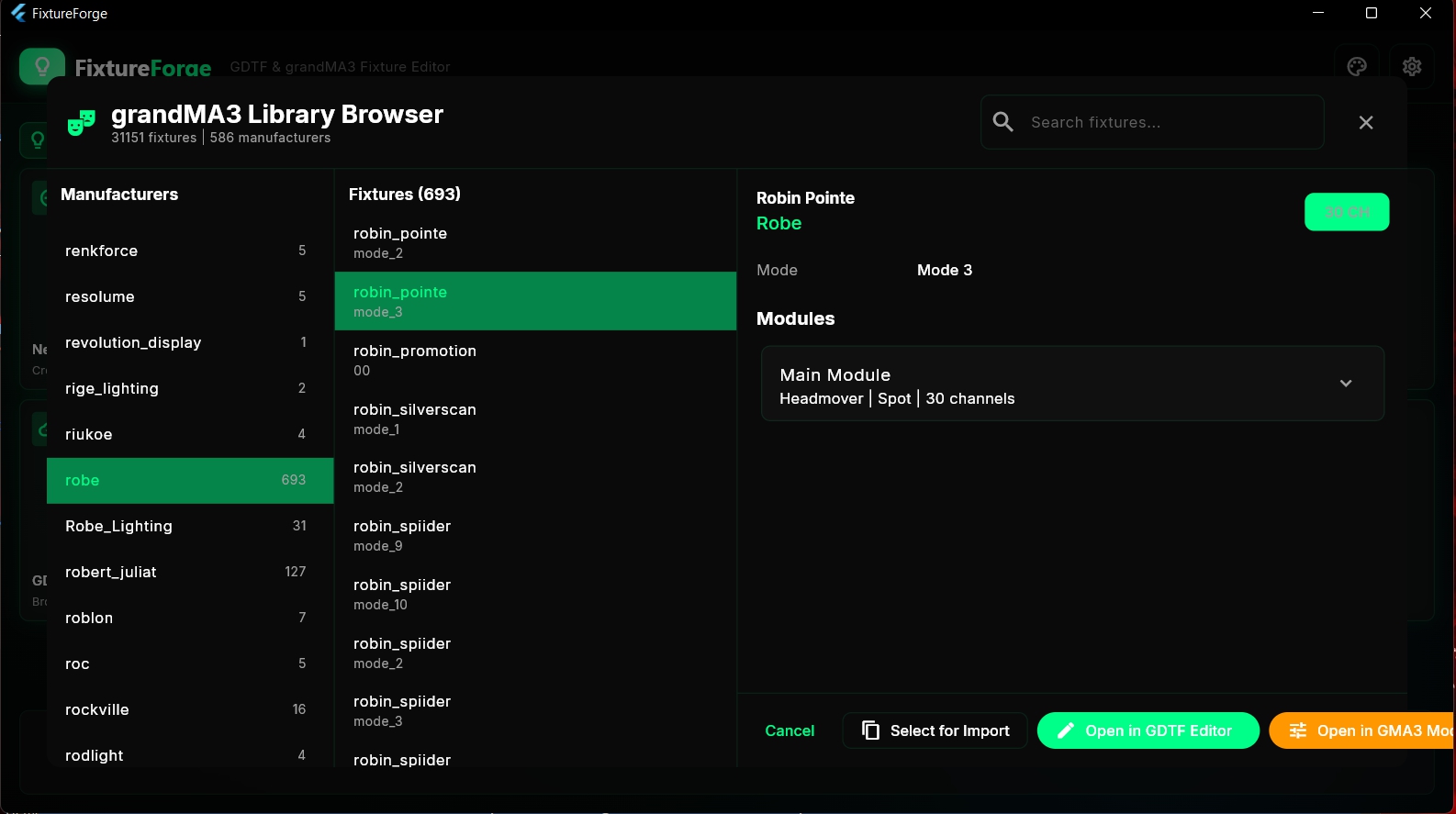Screen dimensions: 1456x814
Task: Select fixture robin_spiider mode_10
Action: (535, 594)
